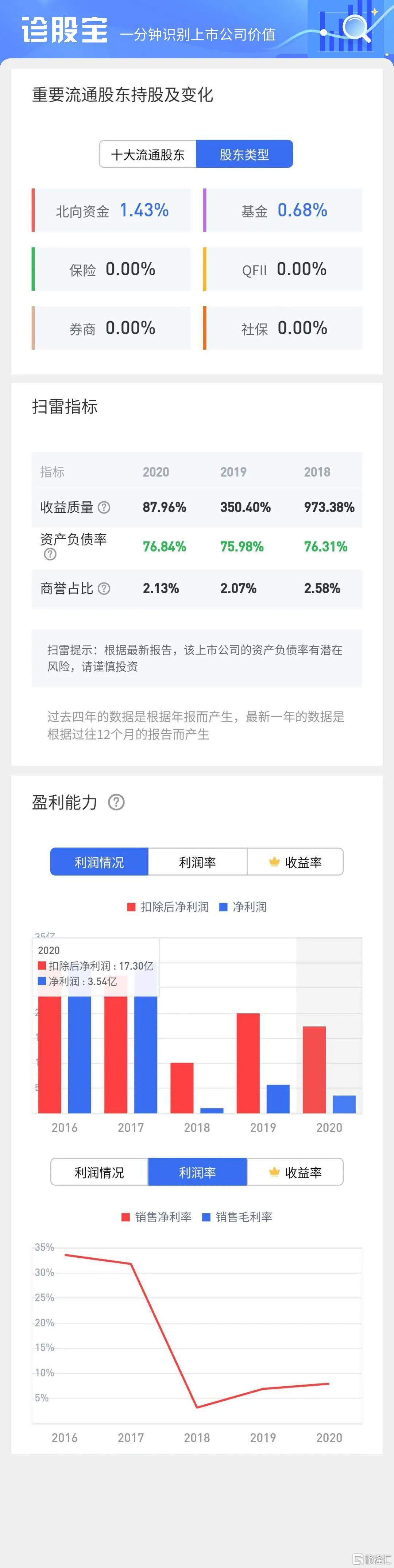Screen dimensions: 394x1568
Task: Click help icon next to 收益质量
Action: [x=104, y=507]
